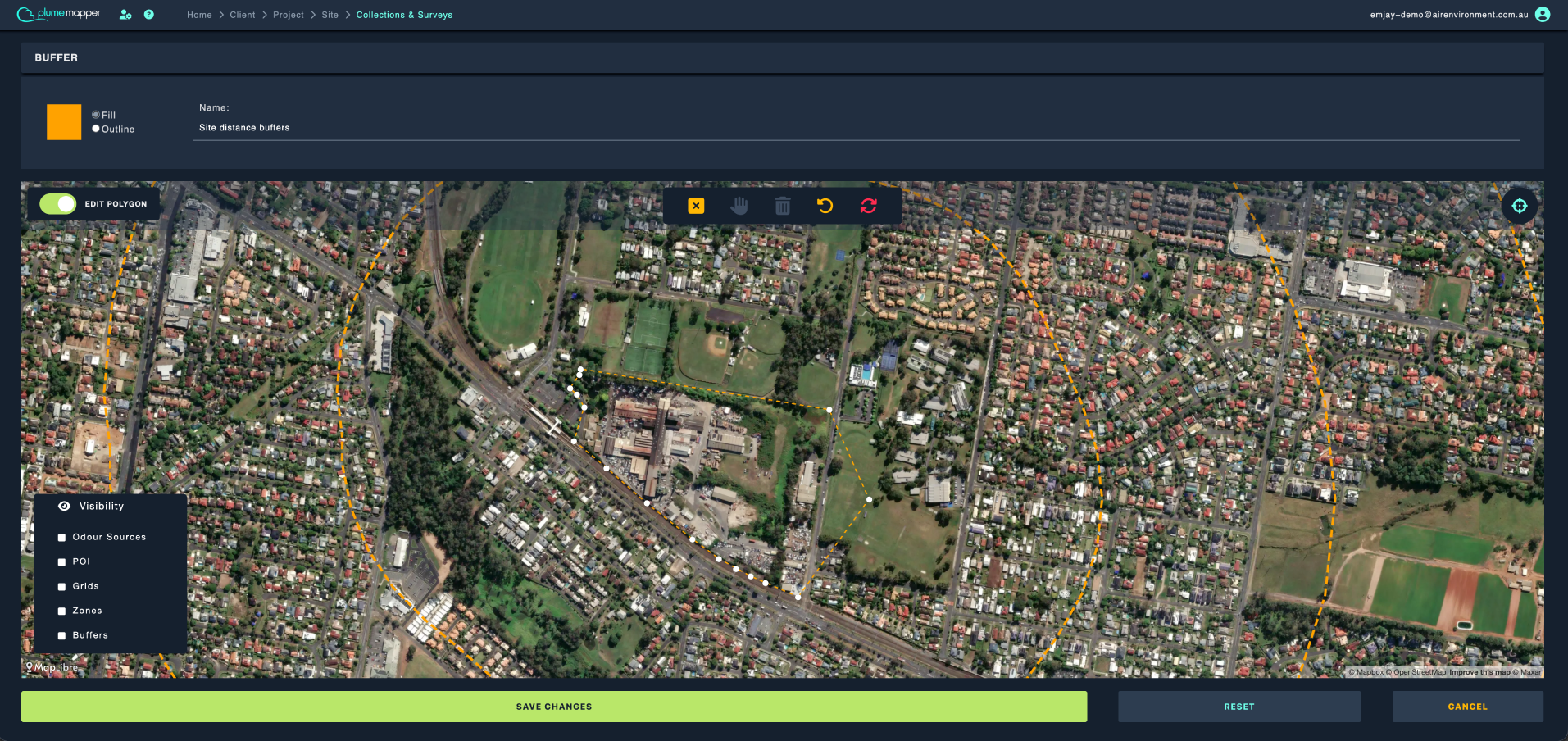Click the Save Changes button

click(x=554, y=707)
